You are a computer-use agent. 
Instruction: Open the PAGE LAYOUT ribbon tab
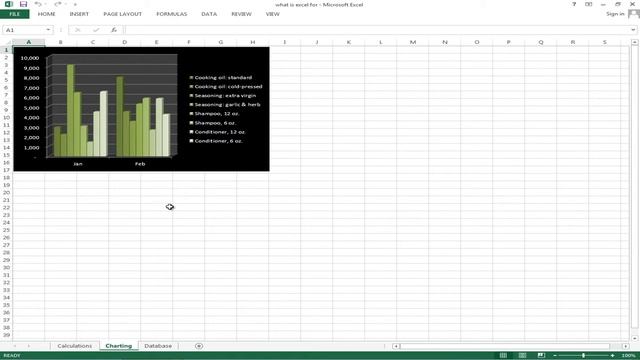point(122,14)
